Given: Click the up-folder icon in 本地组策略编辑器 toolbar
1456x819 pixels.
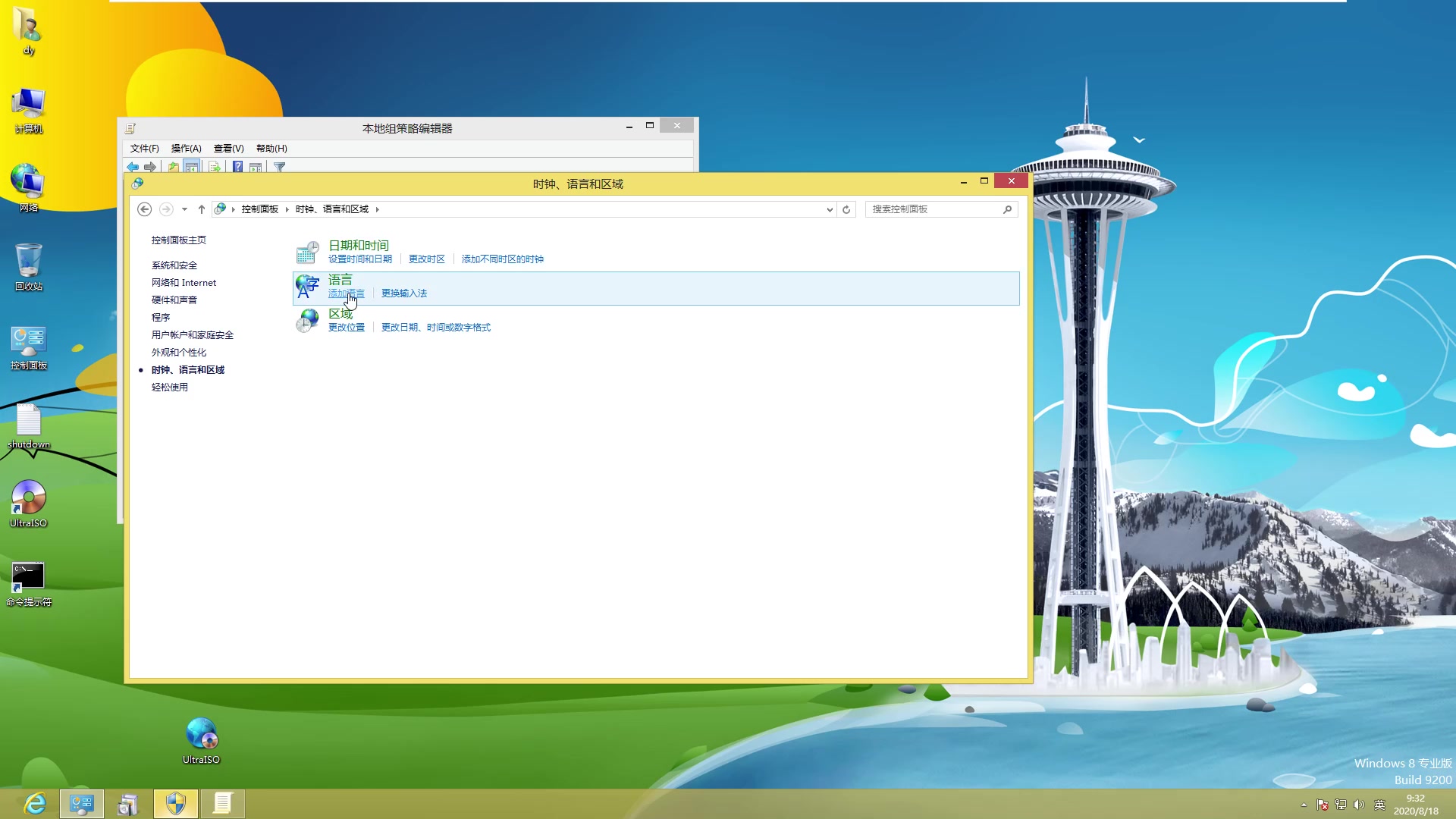Looking at the screenshot, I should click(174, 167).
